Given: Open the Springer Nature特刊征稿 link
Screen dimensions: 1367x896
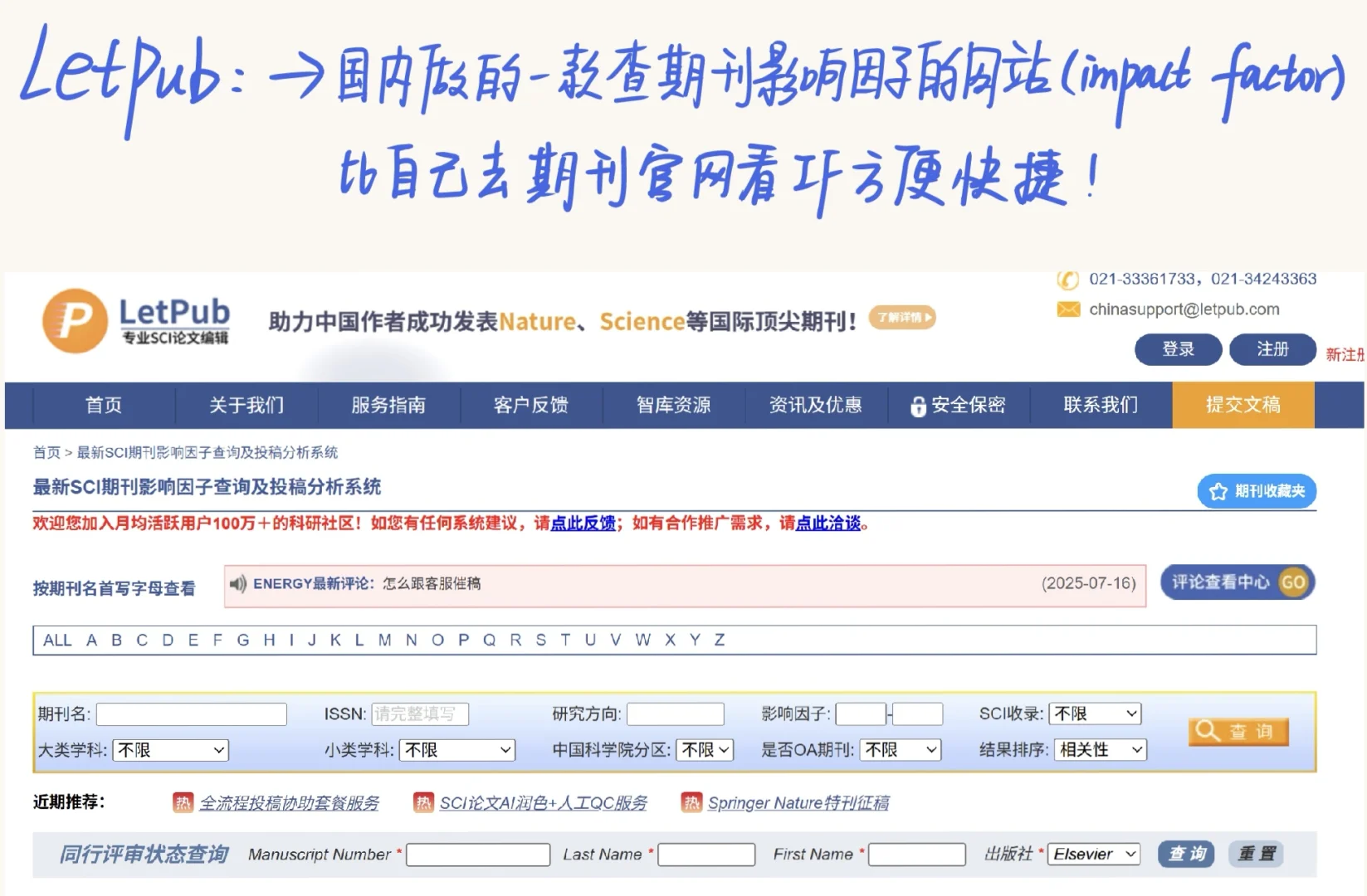Looking at the screenshot, I should pyautogui.click(x=798, y=802).
